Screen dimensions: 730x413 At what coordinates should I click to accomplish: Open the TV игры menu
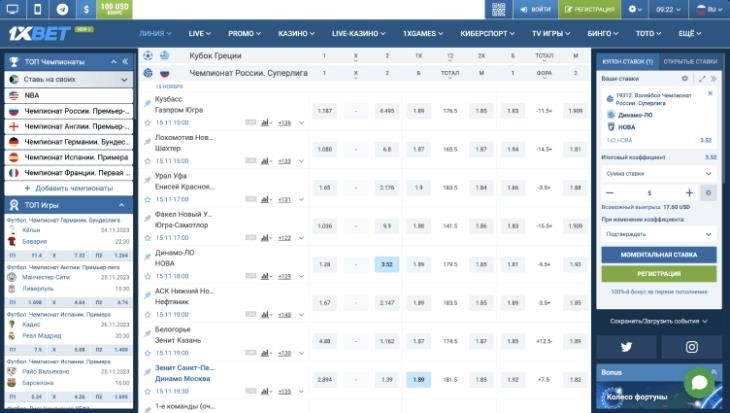click(x=551, y=34)
